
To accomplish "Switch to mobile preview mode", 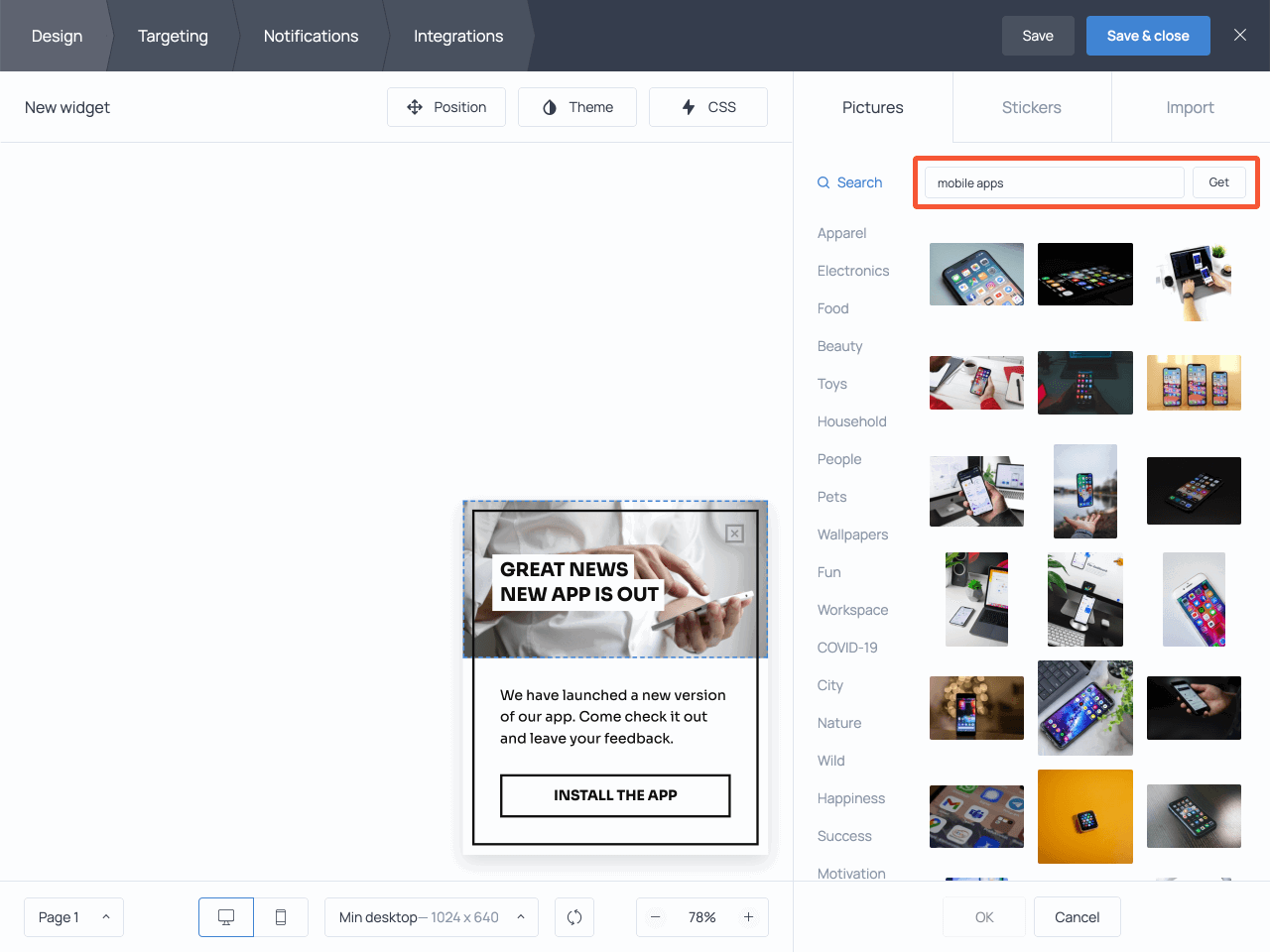I will [x=281, y=916].
